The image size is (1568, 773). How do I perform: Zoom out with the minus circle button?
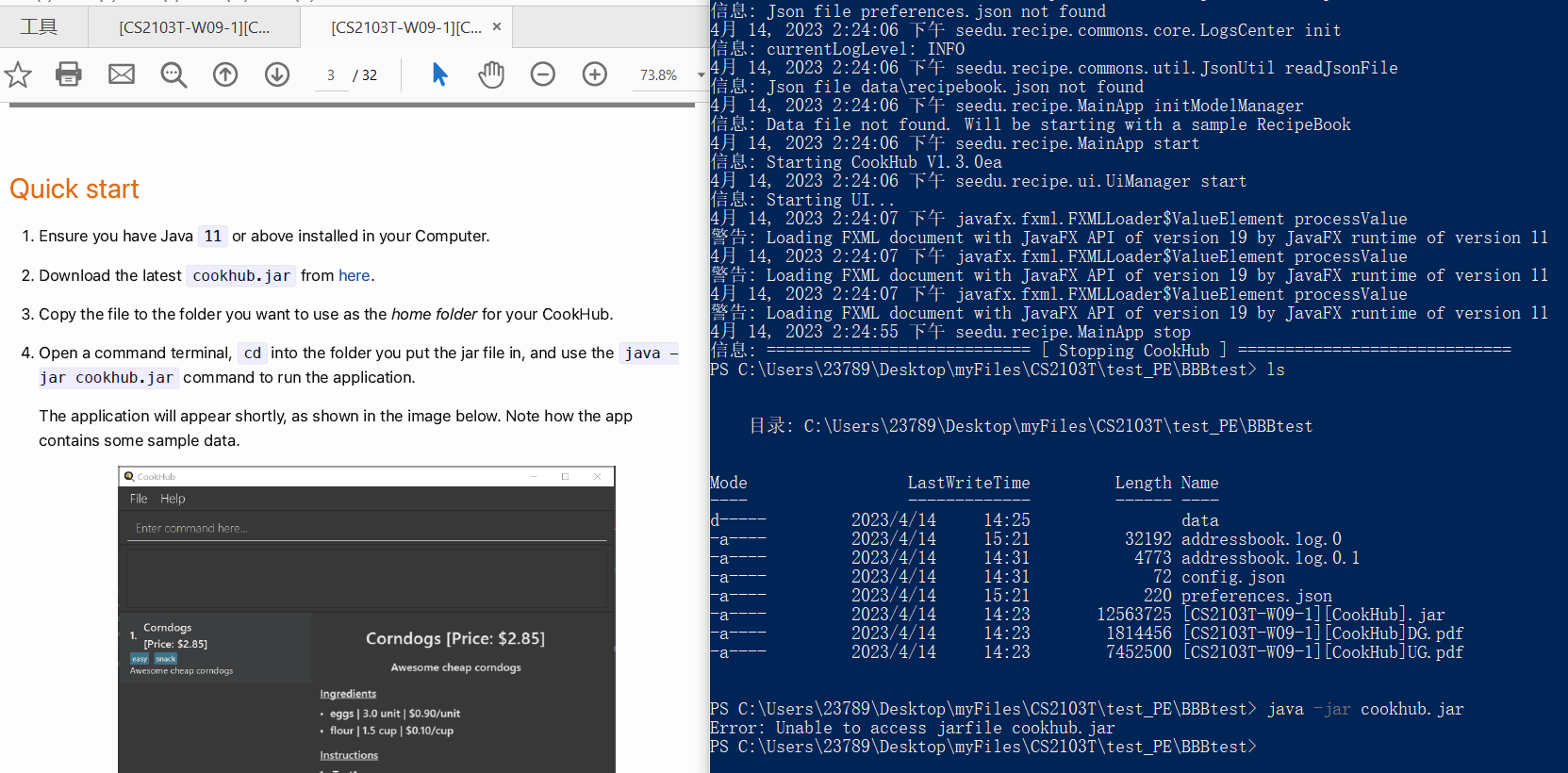point(543,74)
